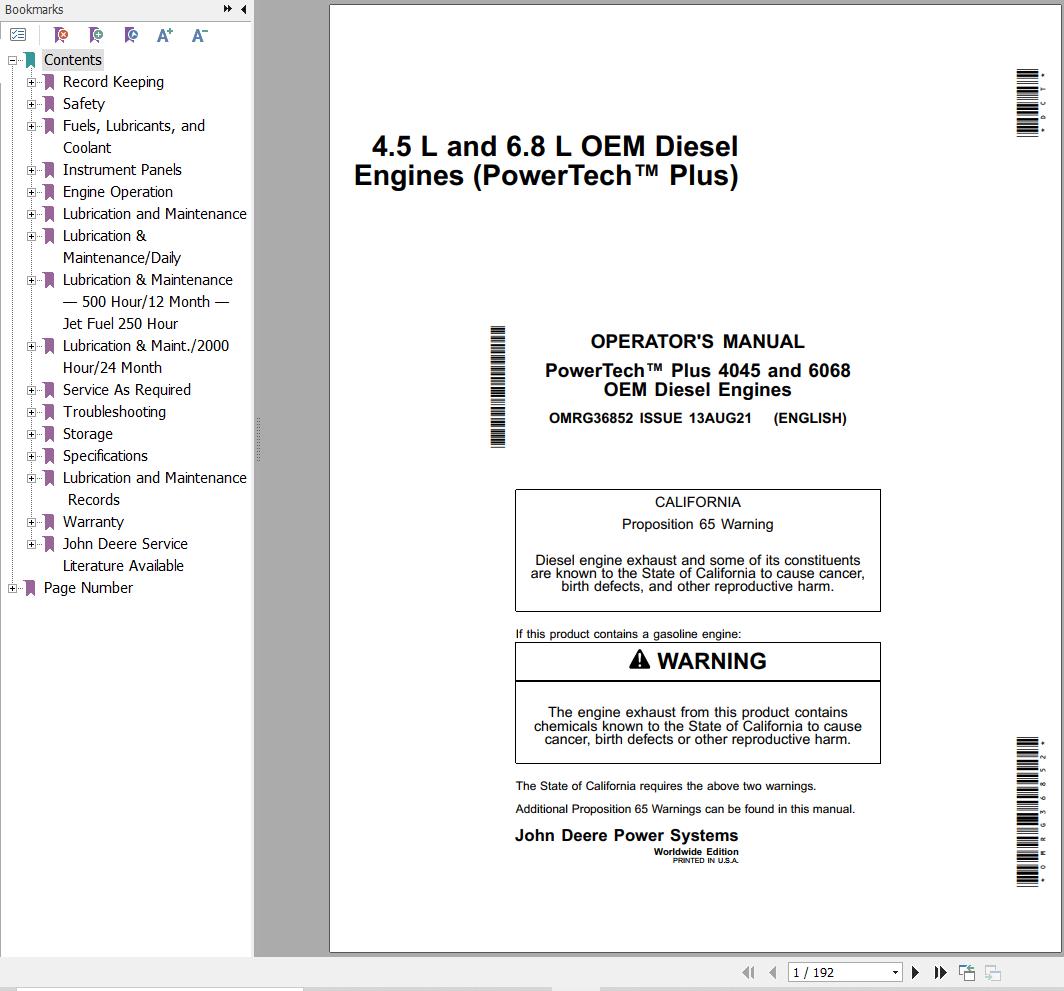
Task: Expand the panel with the double-arrow icon
Action: (227, 9)
